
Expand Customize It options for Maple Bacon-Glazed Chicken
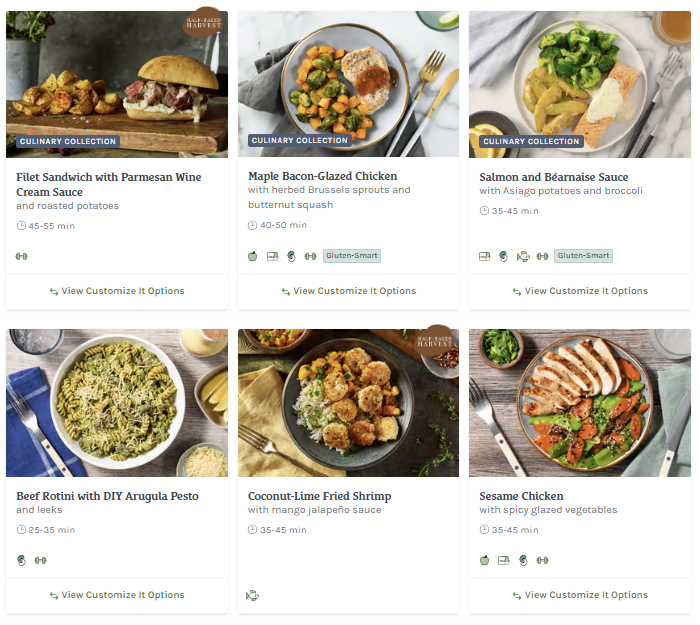point(348,291)
